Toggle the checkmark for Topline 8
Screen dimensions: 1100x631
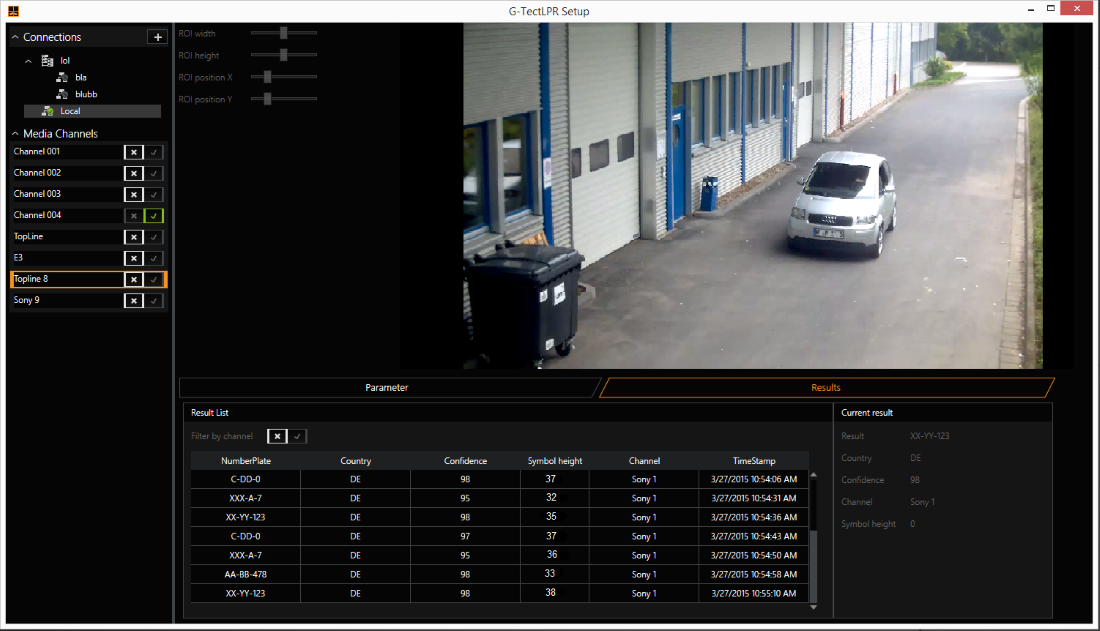pyautogui.click(x=152, y=278)
